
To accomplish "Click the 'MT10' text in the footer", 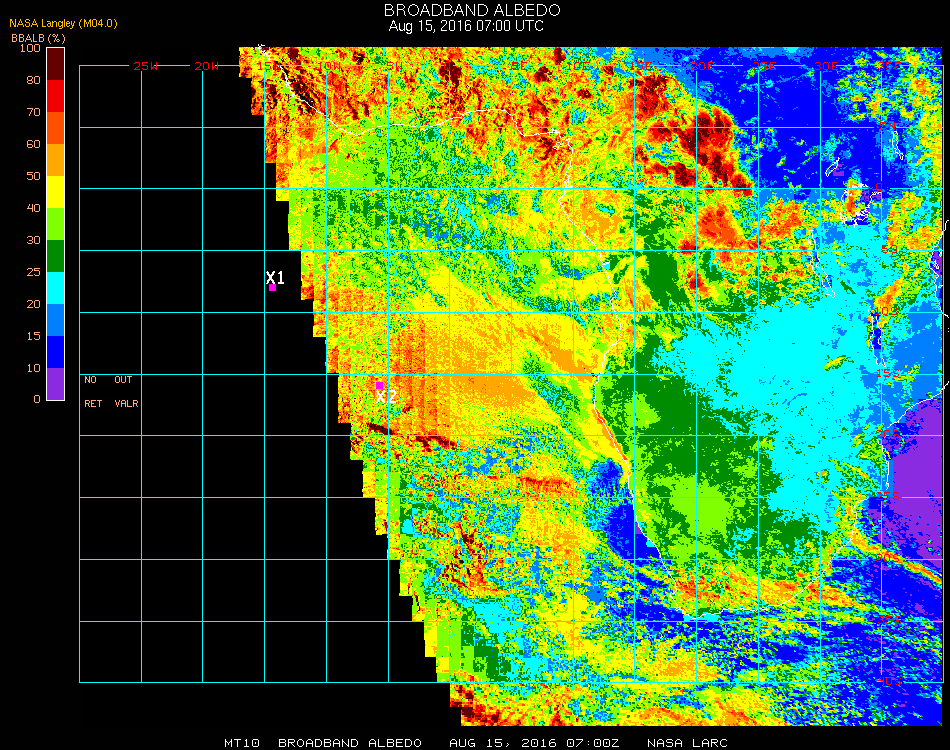I will coord(242,743).
